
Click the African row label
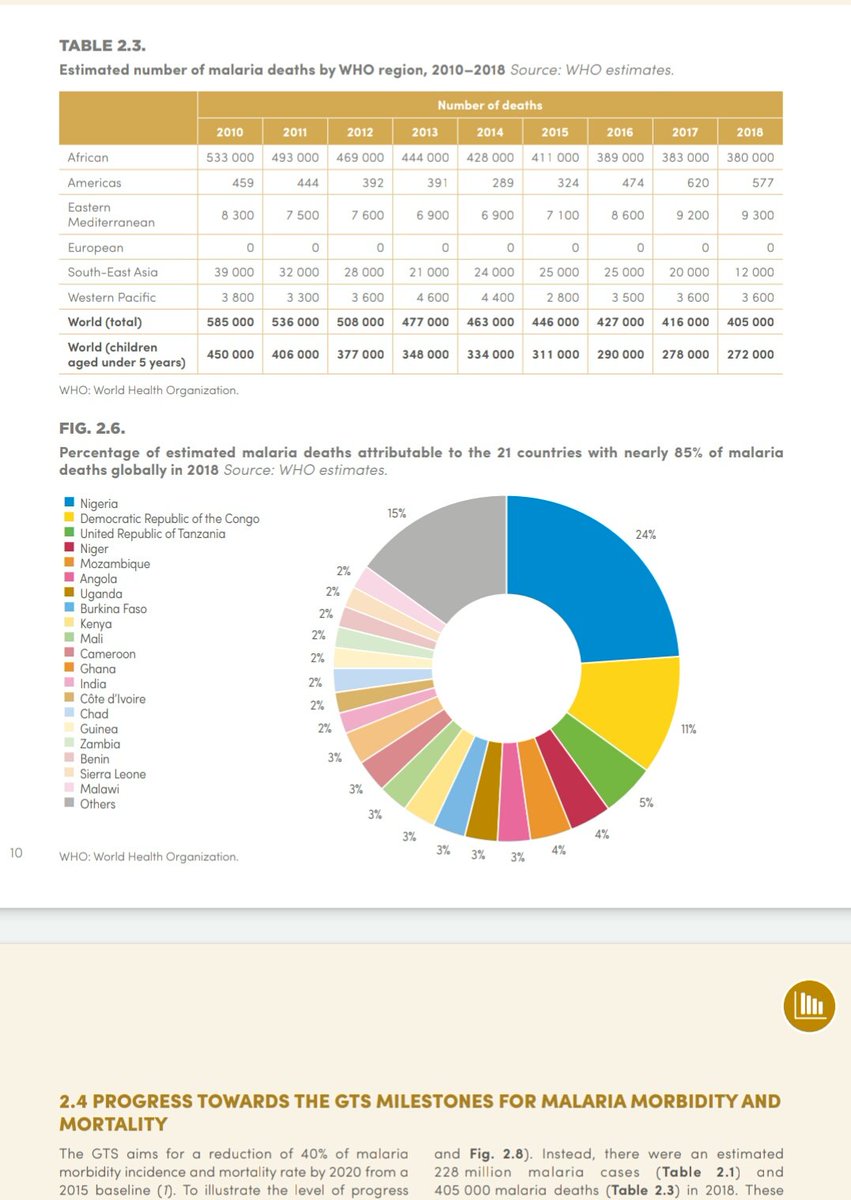(88, 158)
